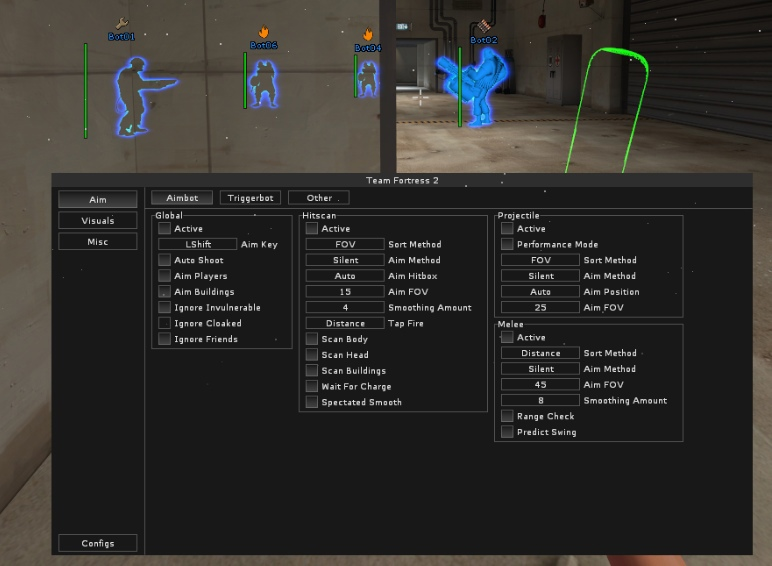Click the class icon above Bot02

tap(484, 26)
